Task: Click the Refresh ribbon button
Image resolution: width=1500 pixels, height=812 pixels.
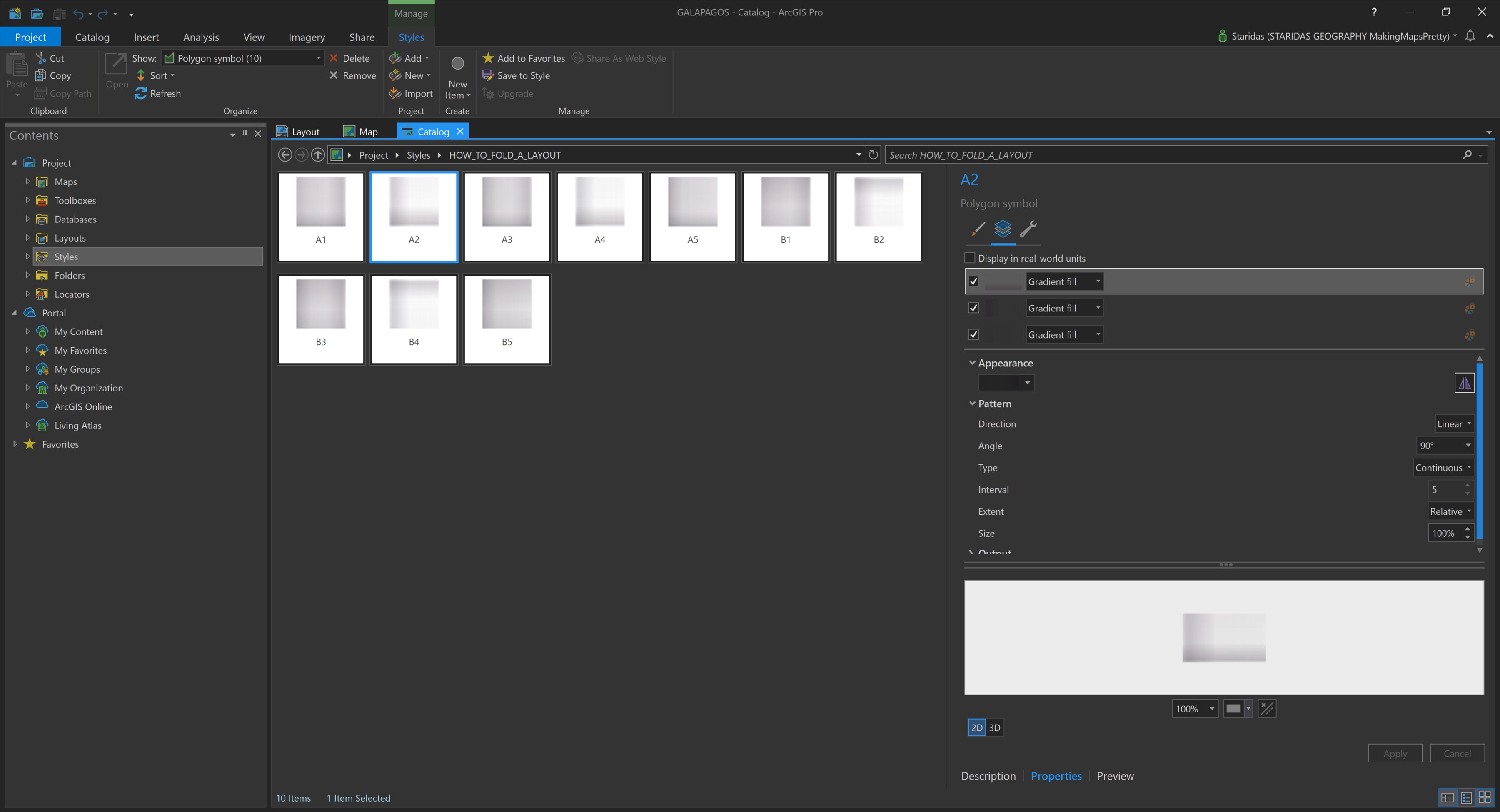Action: pos(158,93)
